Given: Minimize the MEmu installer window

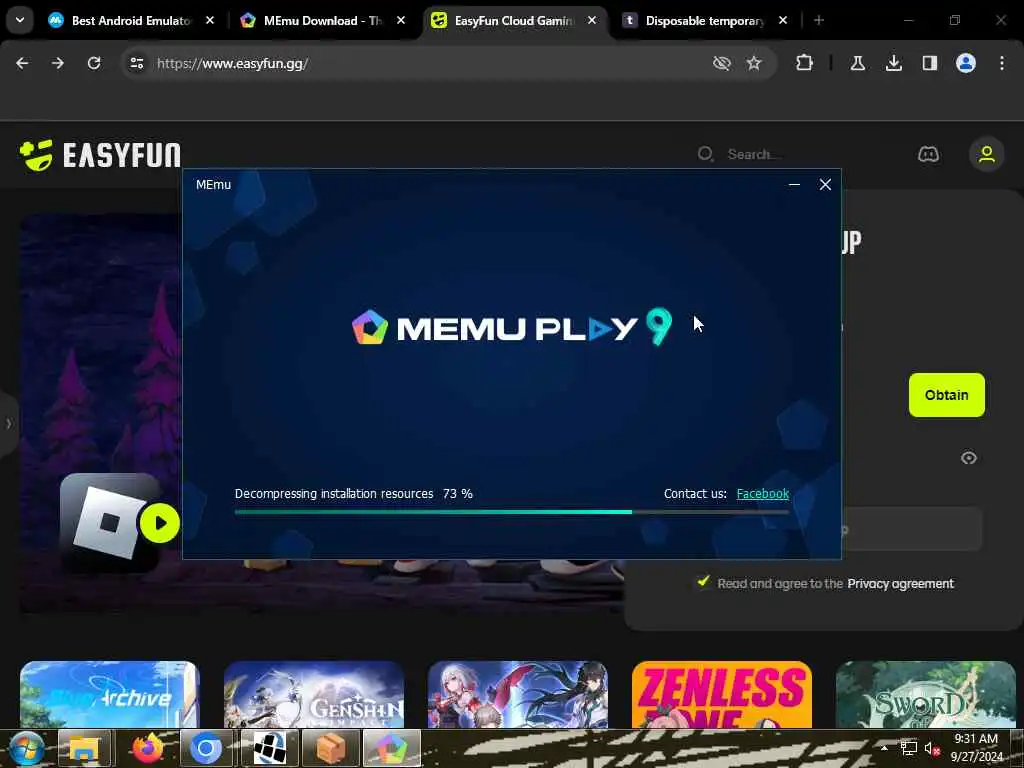Looking at the screenshot, I should 794,185.
